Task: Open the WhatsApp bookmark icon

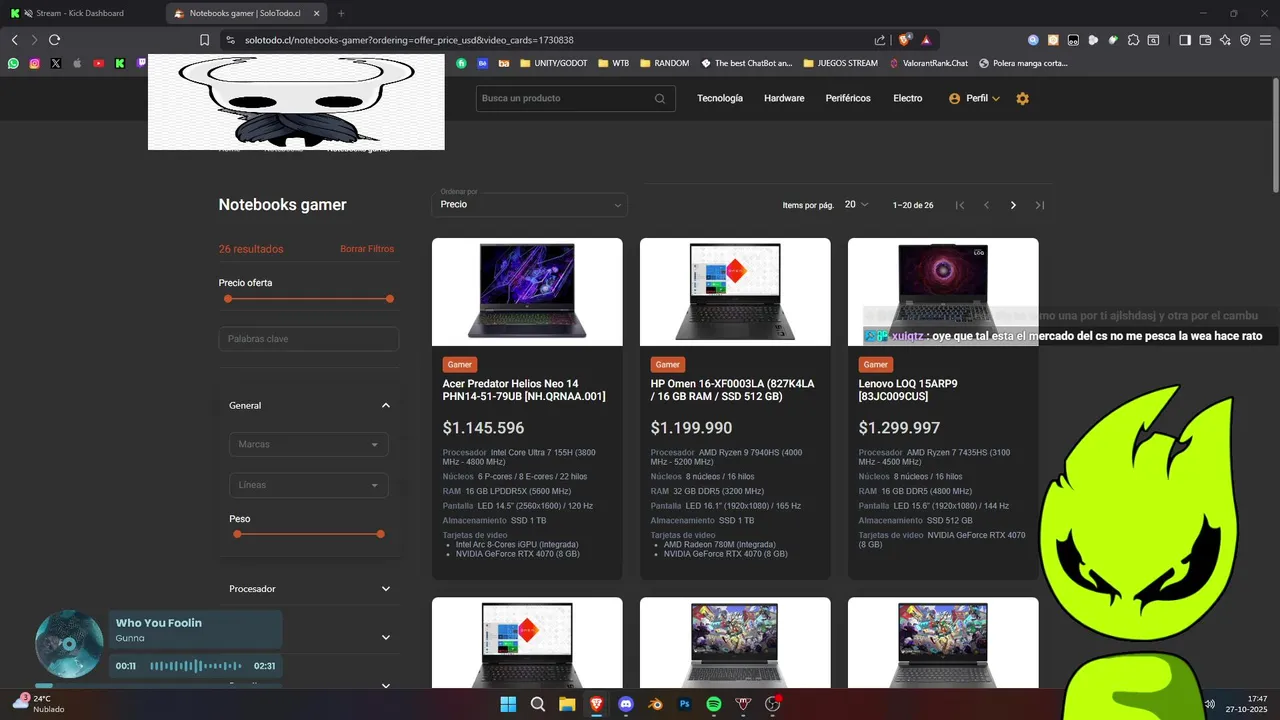Action: [x=13, y=63]
